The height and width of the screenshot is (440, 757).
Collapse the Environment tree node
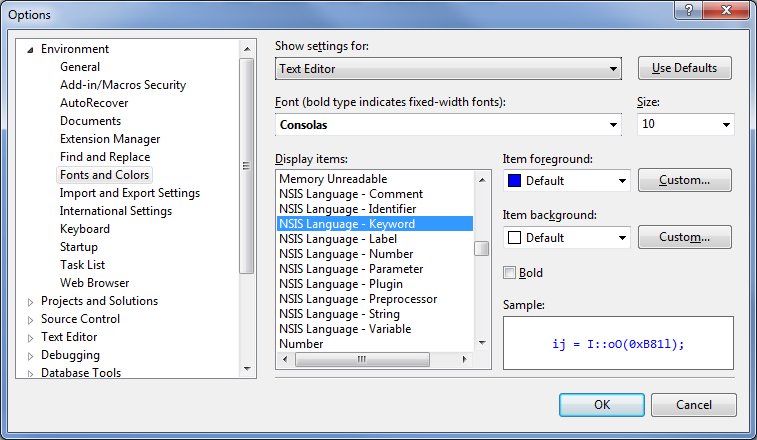point(30,50)
